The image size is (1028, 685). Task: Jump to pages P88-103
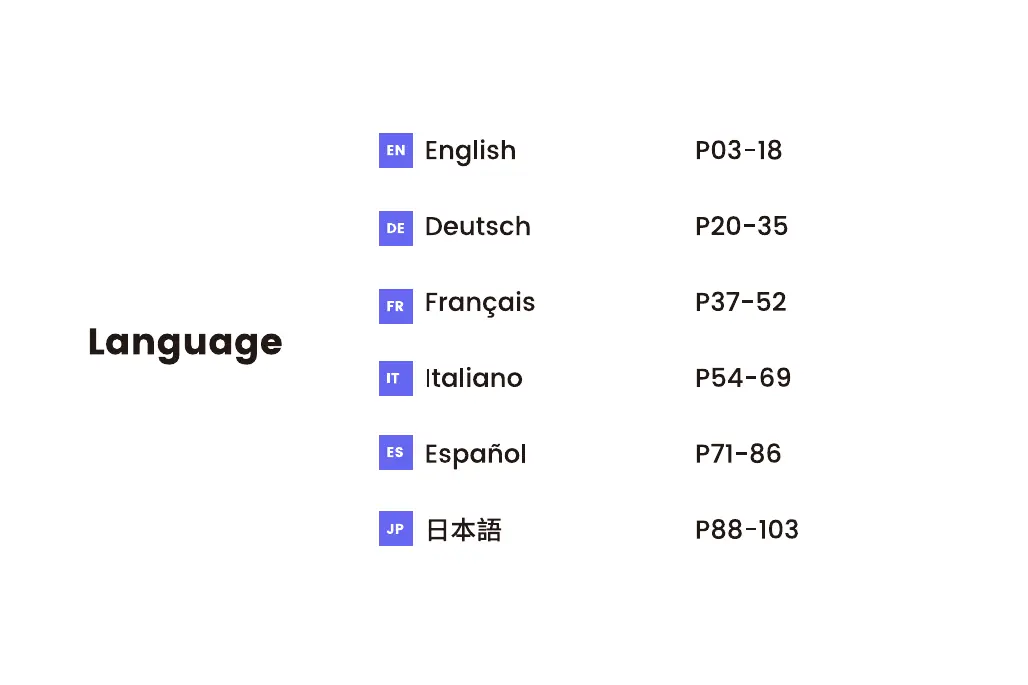[x=746, y=530]
